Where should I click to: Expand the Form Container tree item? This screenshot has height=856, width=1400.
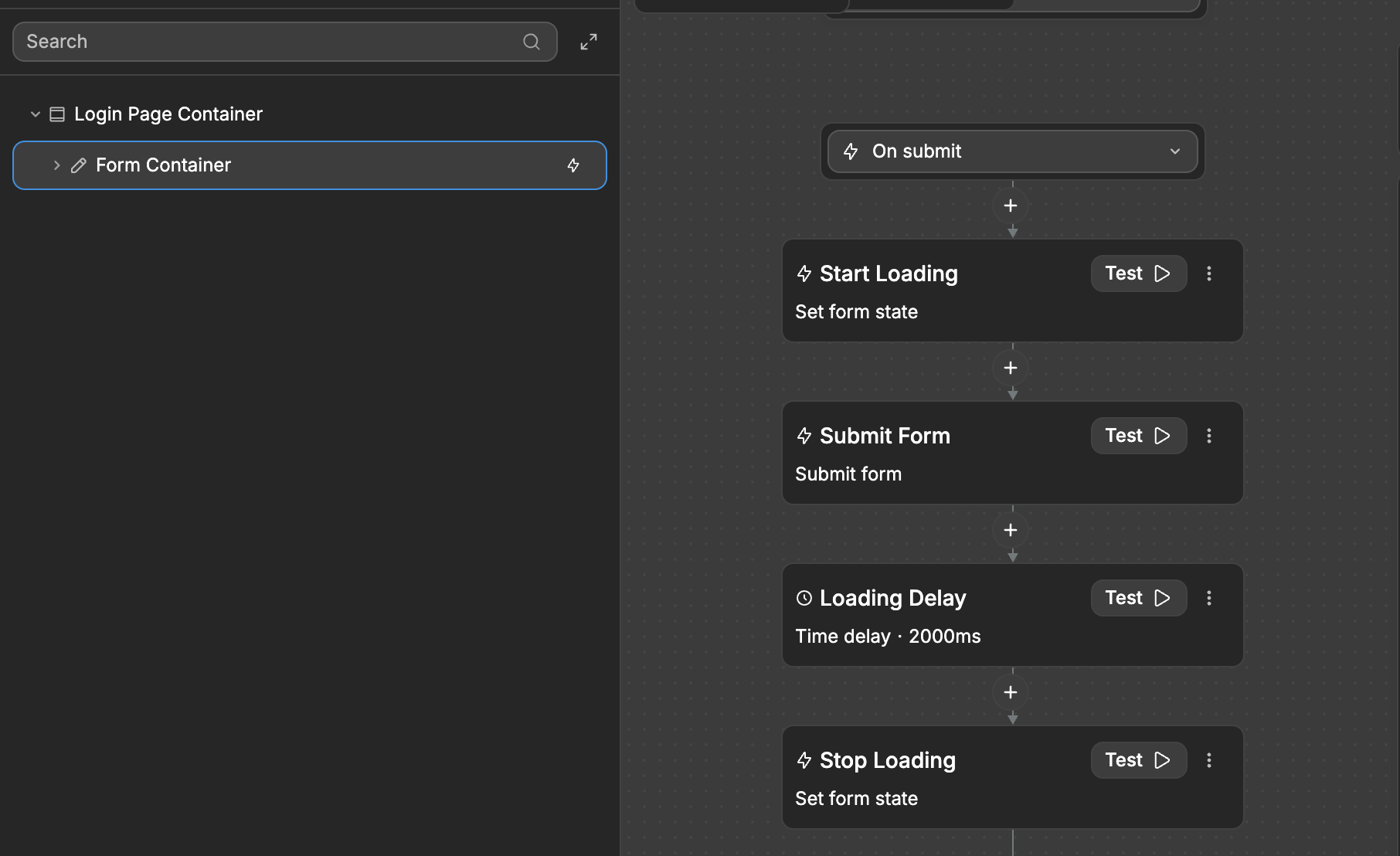(56, 165)
